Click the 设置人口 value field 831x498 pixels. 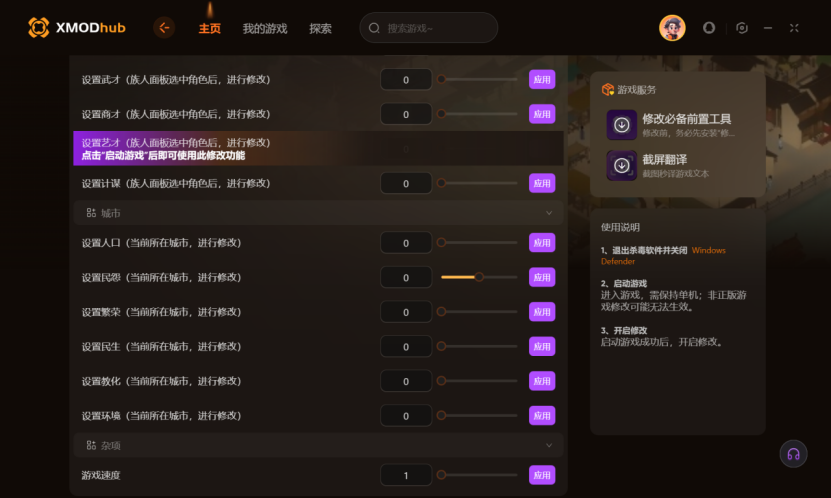coord(406,243)
